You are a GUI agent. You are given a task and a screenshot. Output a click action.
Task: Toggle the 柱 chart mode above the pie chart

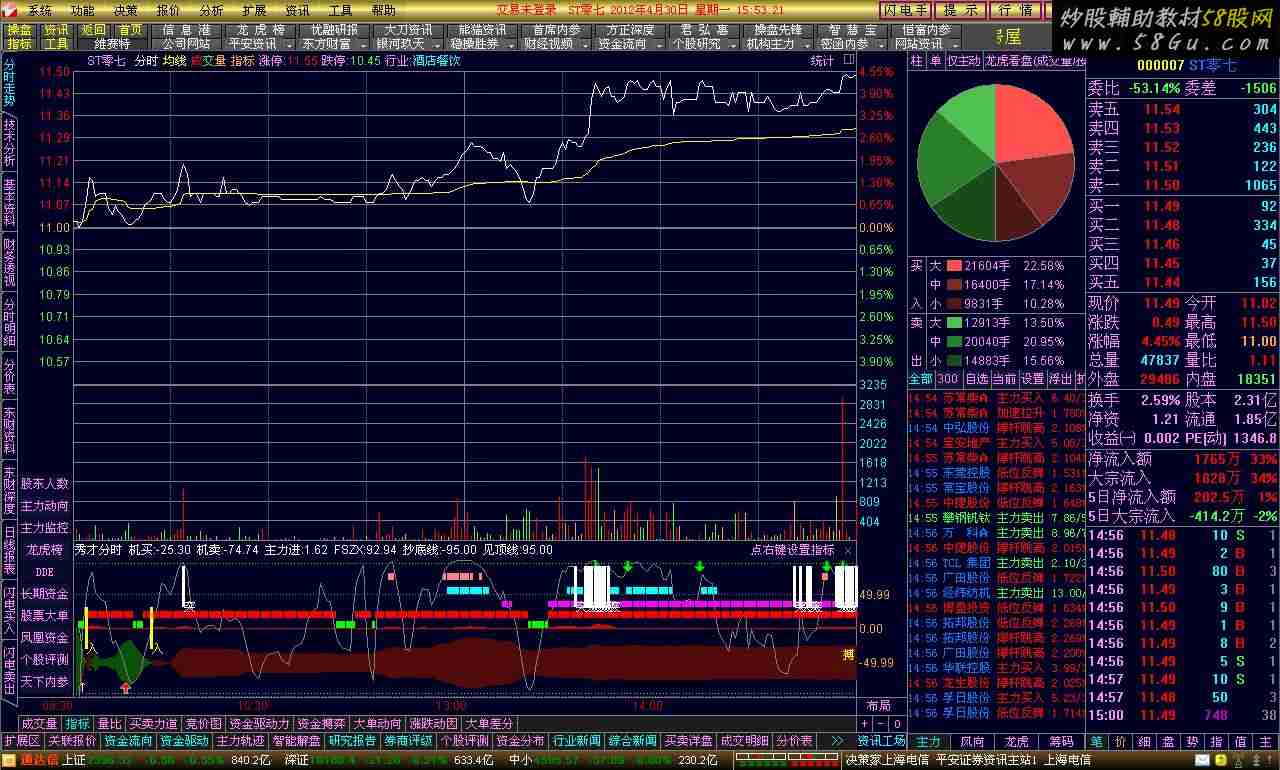pos(917,61)
